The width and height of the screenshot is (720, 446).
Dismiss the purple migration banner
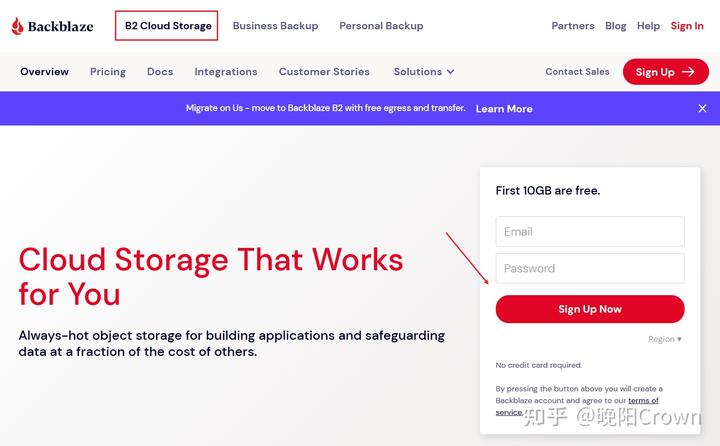[702, 108]
